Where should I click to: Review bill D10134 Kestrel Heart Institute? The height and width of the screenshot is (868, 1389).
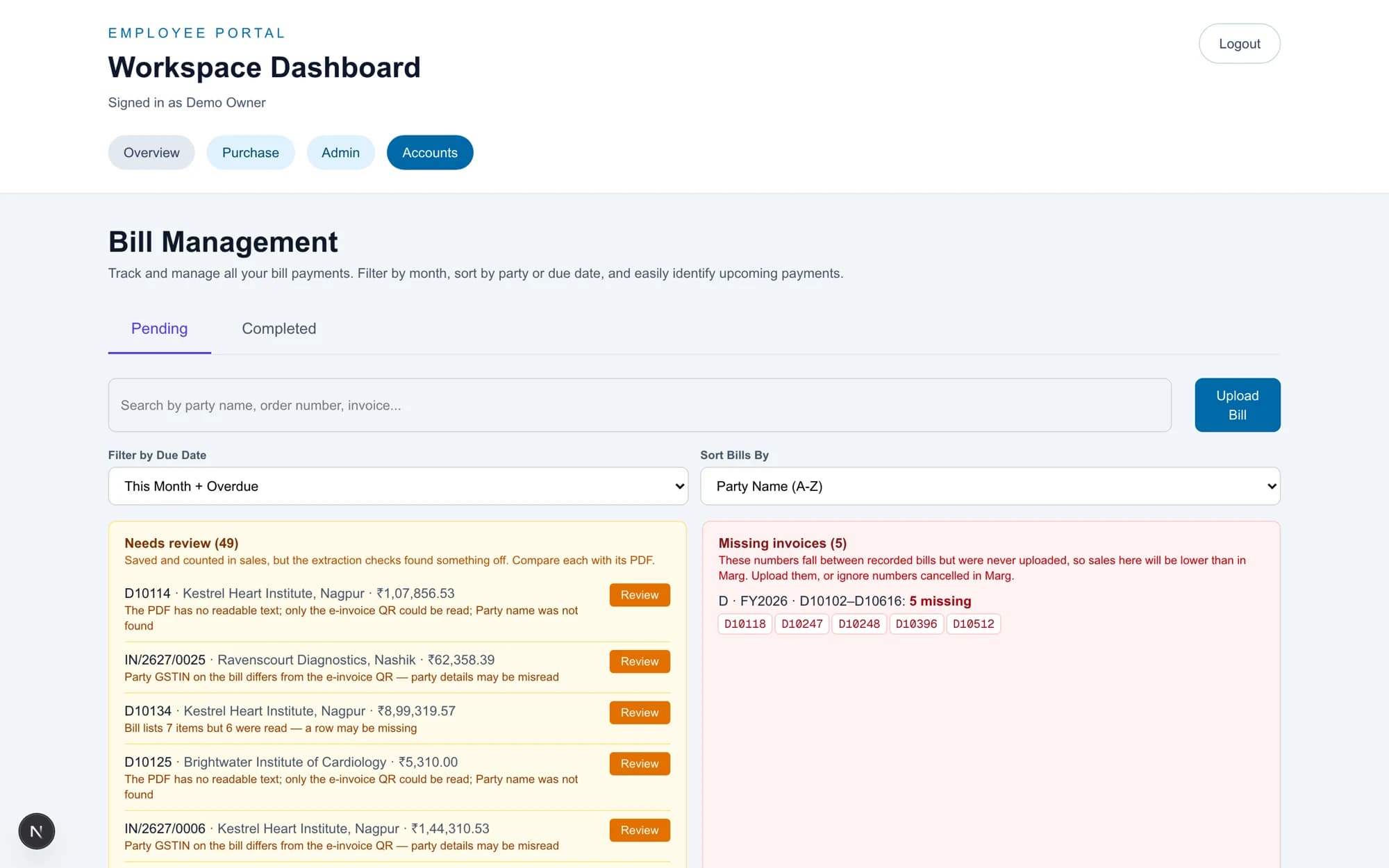point(640,712)
